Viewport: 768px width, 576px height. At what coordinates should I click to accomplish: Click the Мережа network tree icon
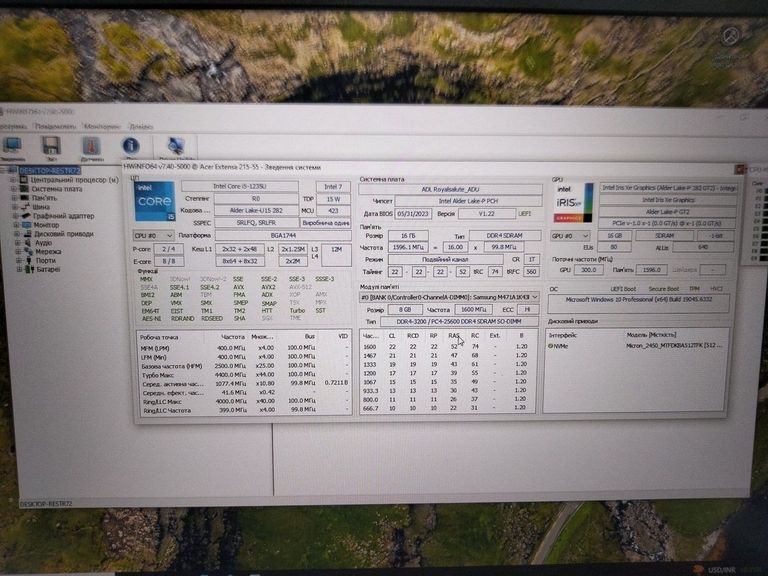[x=29, y=251]
